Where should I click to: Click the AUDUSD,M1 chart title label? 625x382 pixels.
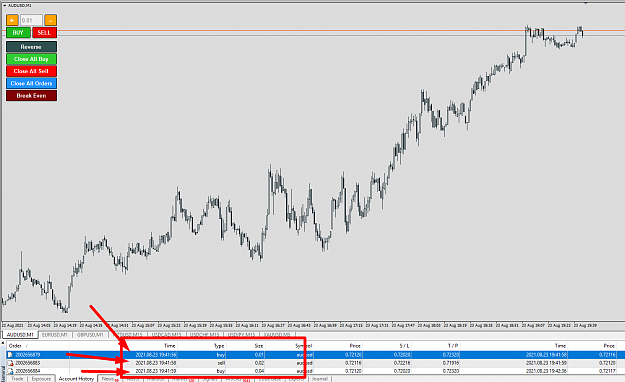19,6
